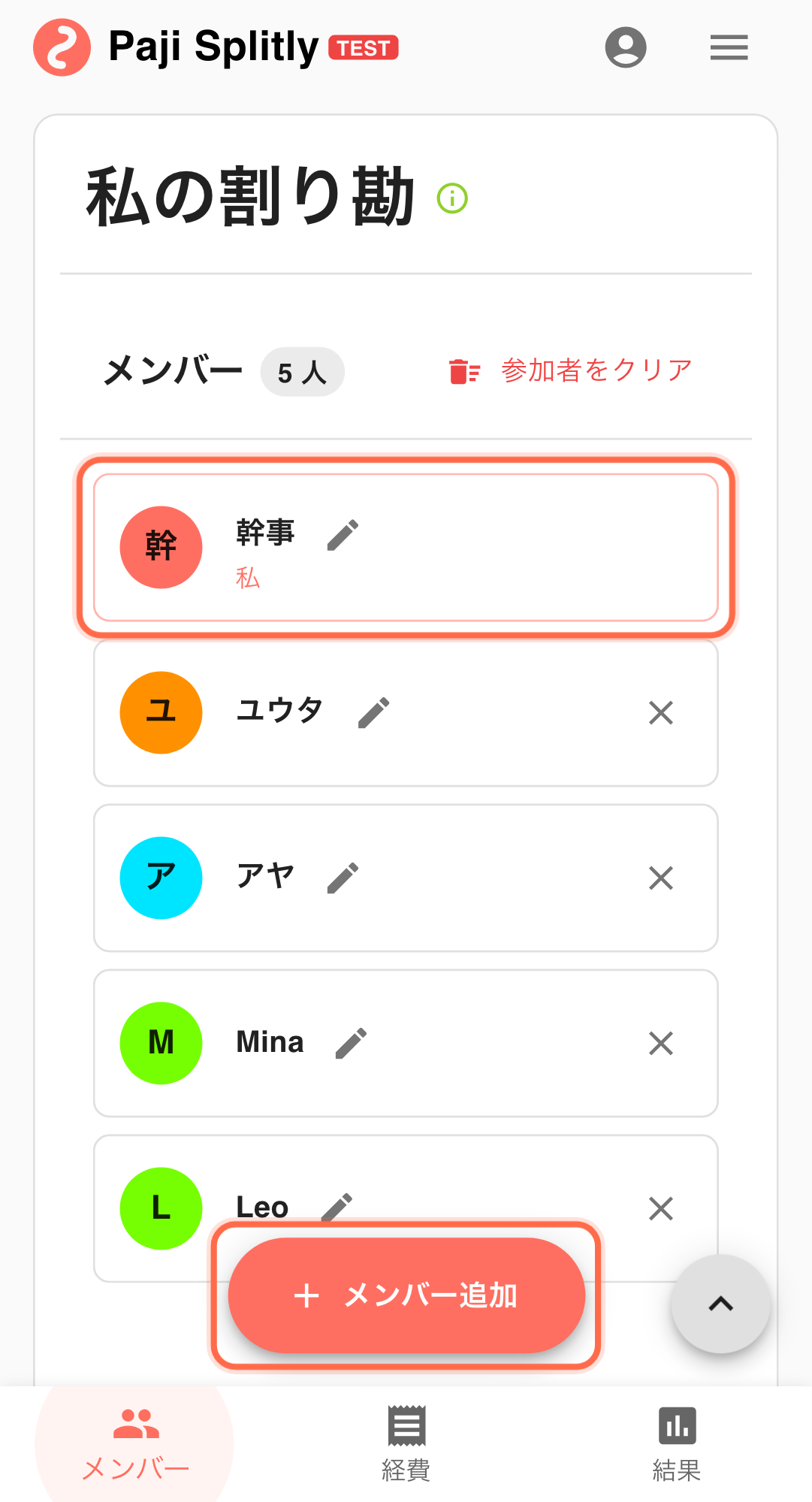Open the hamburger menu
Screen dimensions: 812x1502
click(x=729, y=47)
